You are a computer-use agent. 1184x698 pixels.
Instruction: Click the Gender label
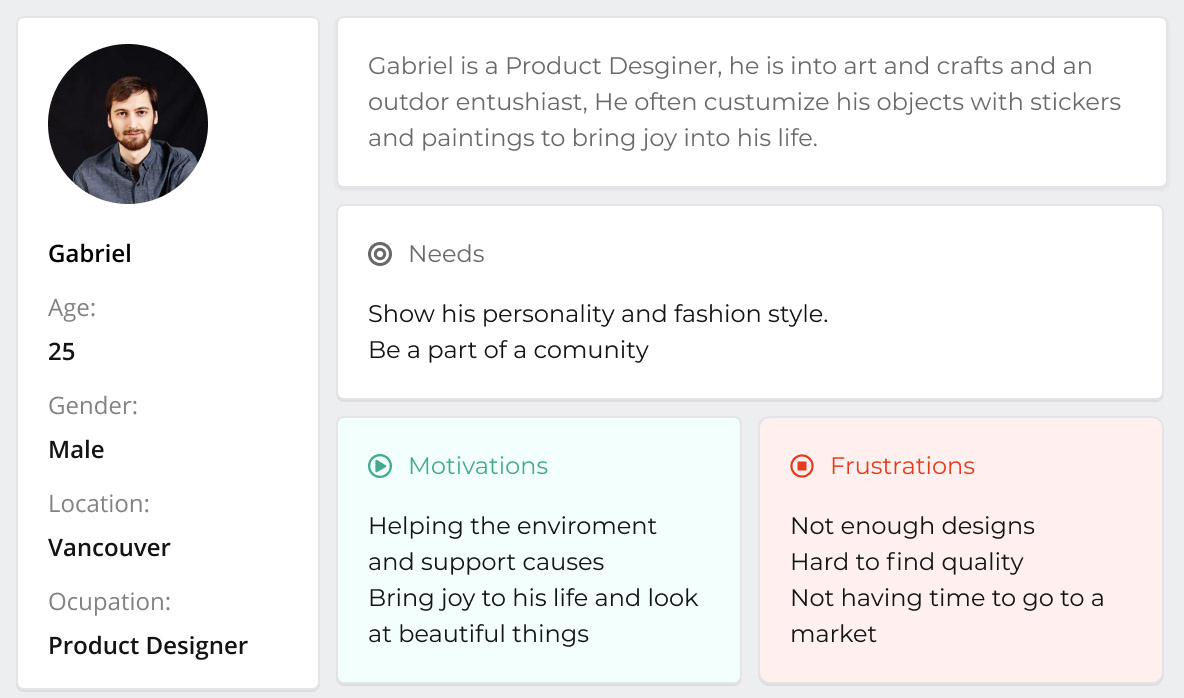tap(93, 406)
